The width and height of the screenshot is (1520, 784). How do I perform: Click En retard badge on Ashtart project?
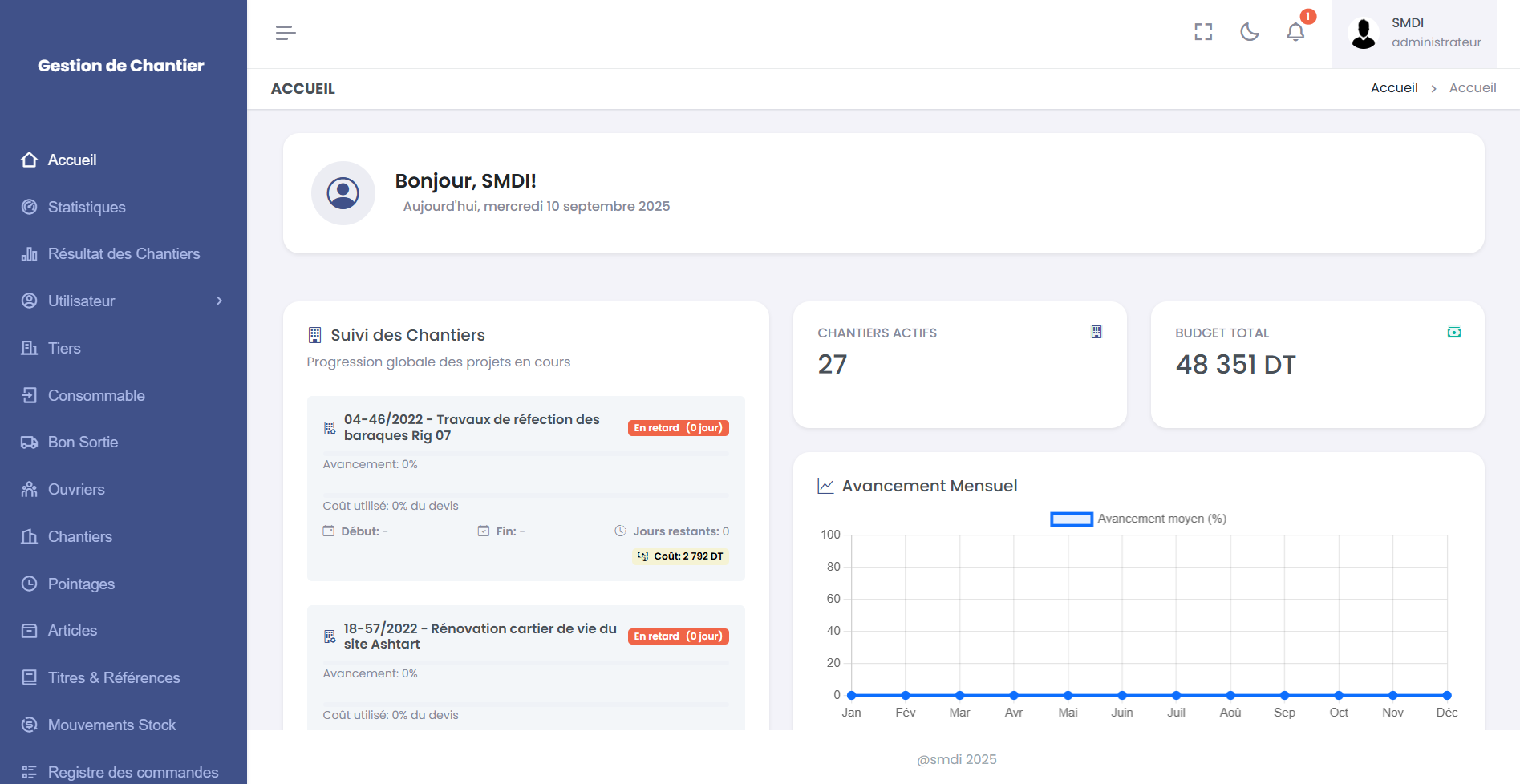tap(679, 636)
